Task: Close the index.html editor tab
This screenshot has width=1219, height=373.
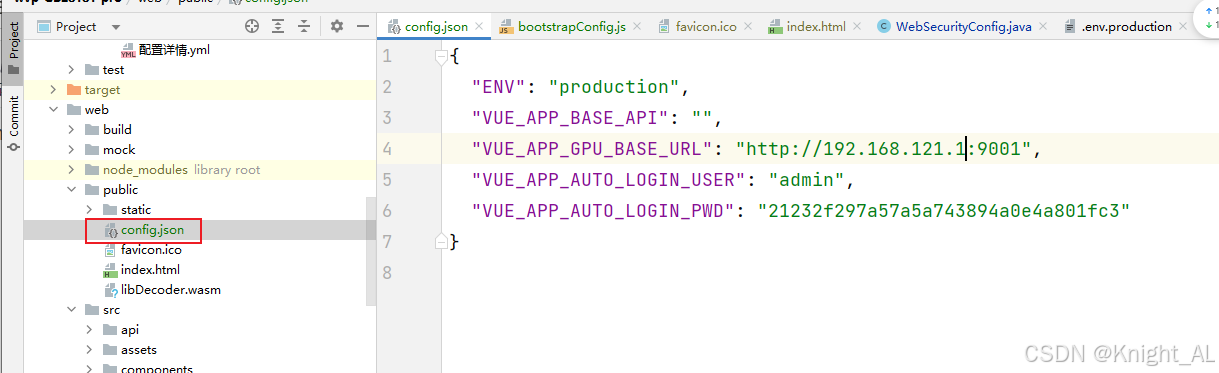Action: [856, 27]
